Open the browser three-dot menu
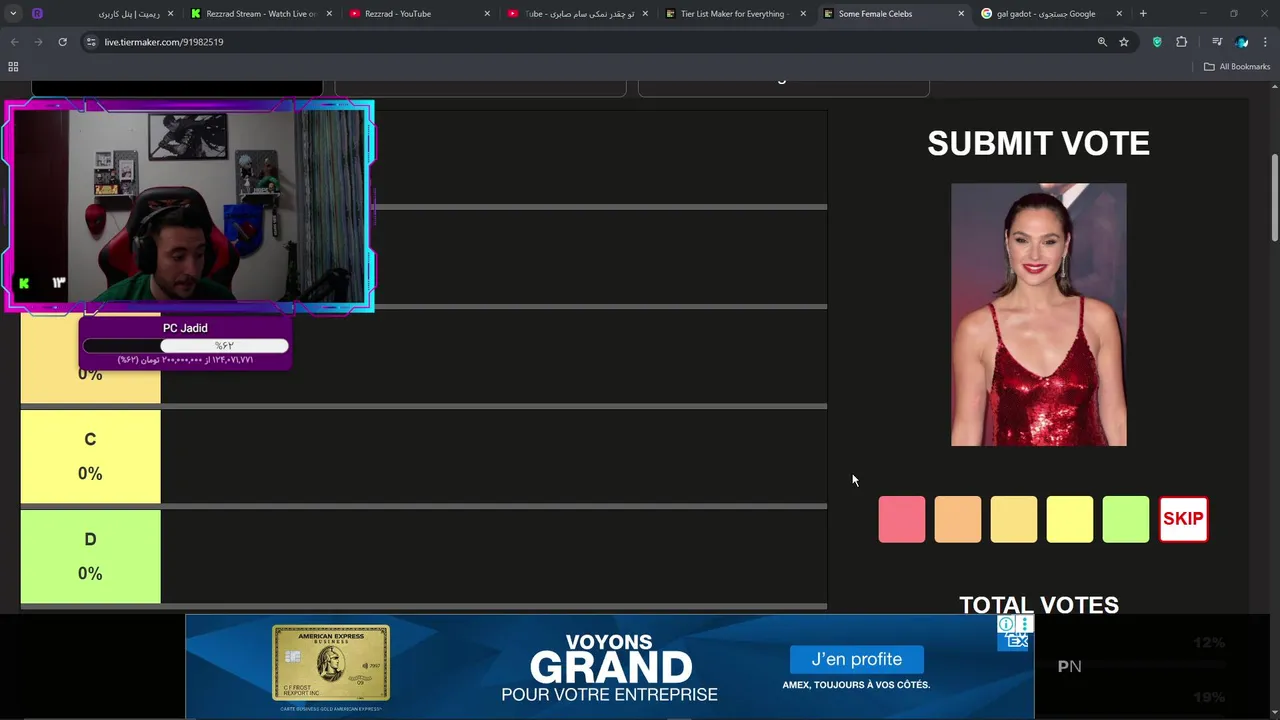Screen dimensions: 1280x720 coord(1266,42)
